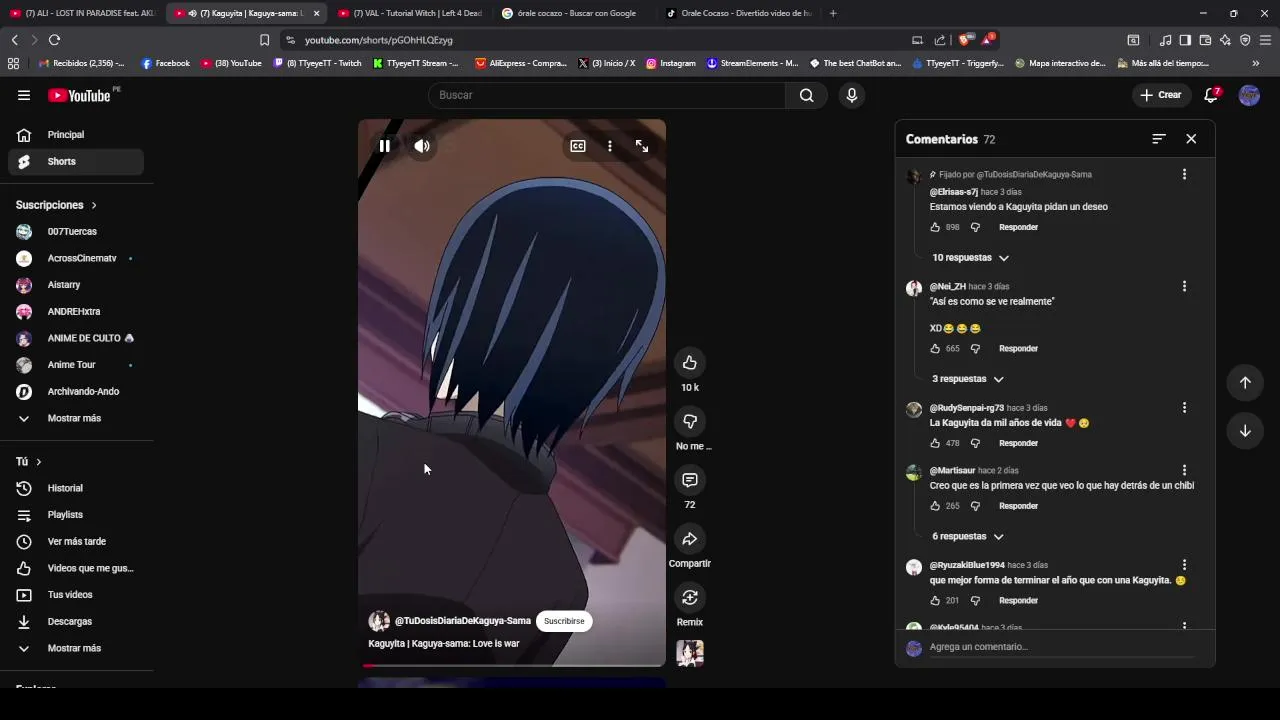Like the Short with 10 k likes
This screenshot has height=720, width=1280.
click(690, 362)
